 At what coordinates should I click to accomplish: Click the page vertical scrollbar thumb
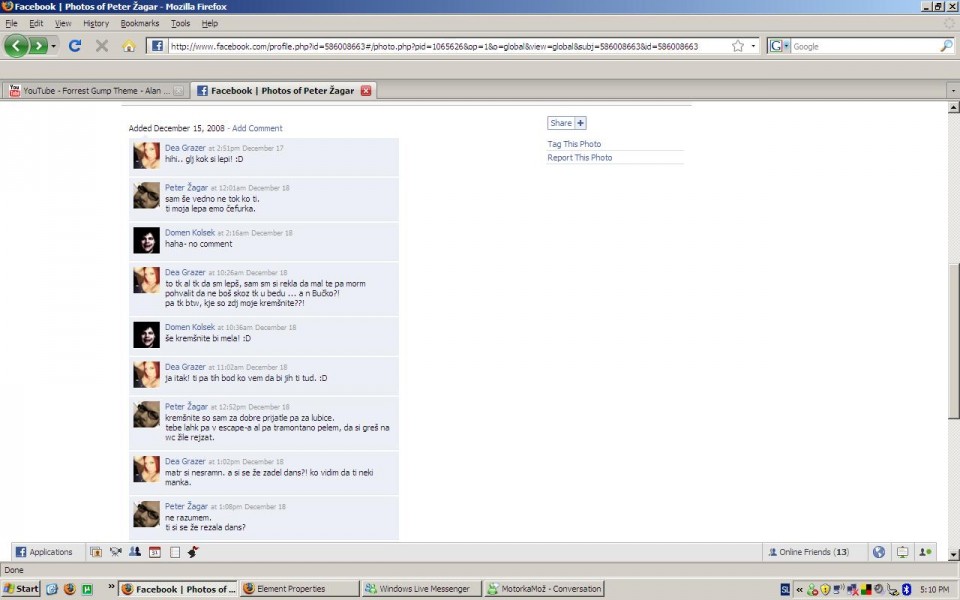[953, 341]
